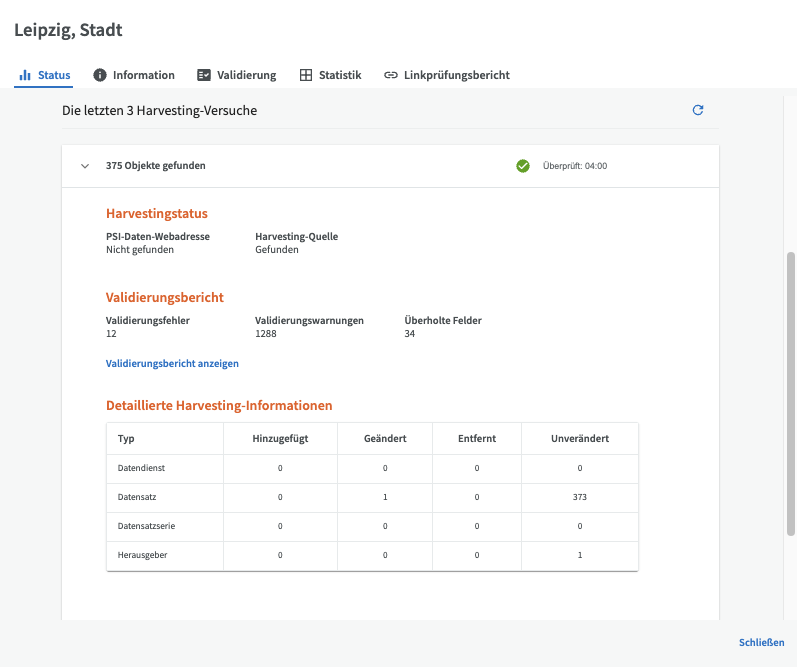797x667 pixels.
Task: Click the checklist icon beside Validierung
Action: pyautogui.click(x=204, y=75)
